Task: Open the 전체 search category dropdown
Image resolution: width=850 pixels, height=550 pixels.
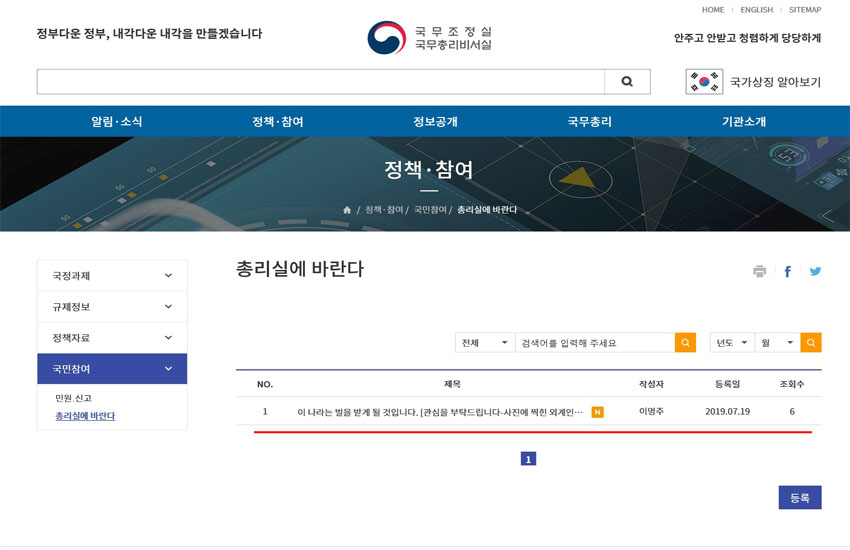Action: (x=484, y=343)
